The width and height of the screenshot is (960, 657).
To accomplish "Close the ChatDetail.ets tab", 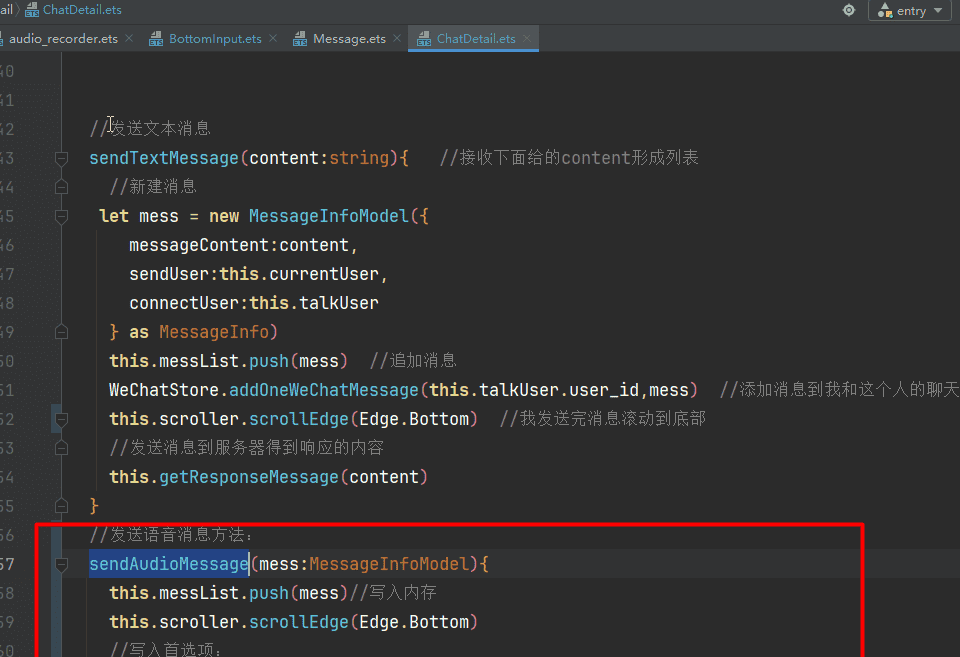I will pos(527,39).
